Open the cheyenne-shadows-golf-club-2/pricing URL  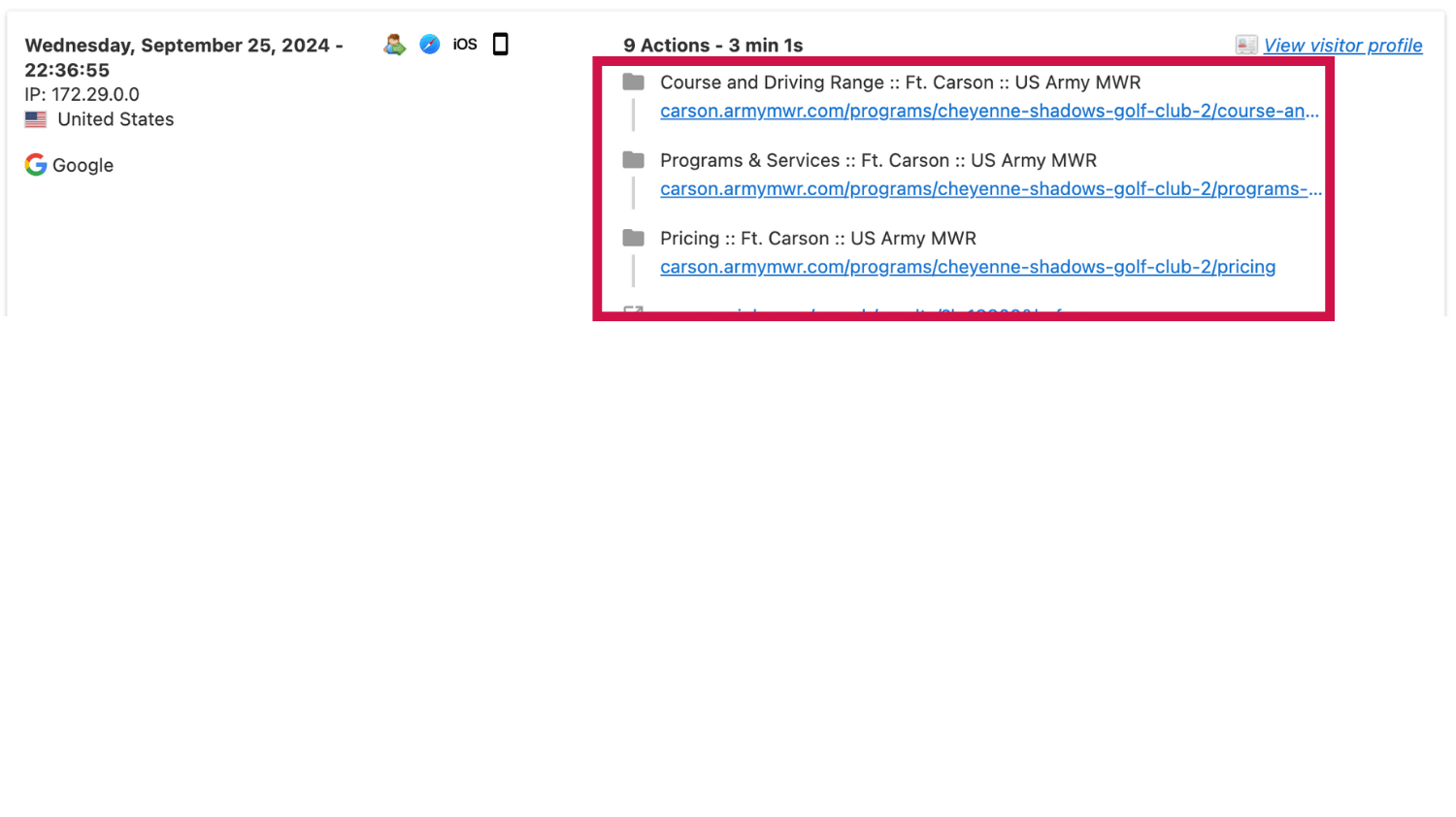tap(968, 266)
